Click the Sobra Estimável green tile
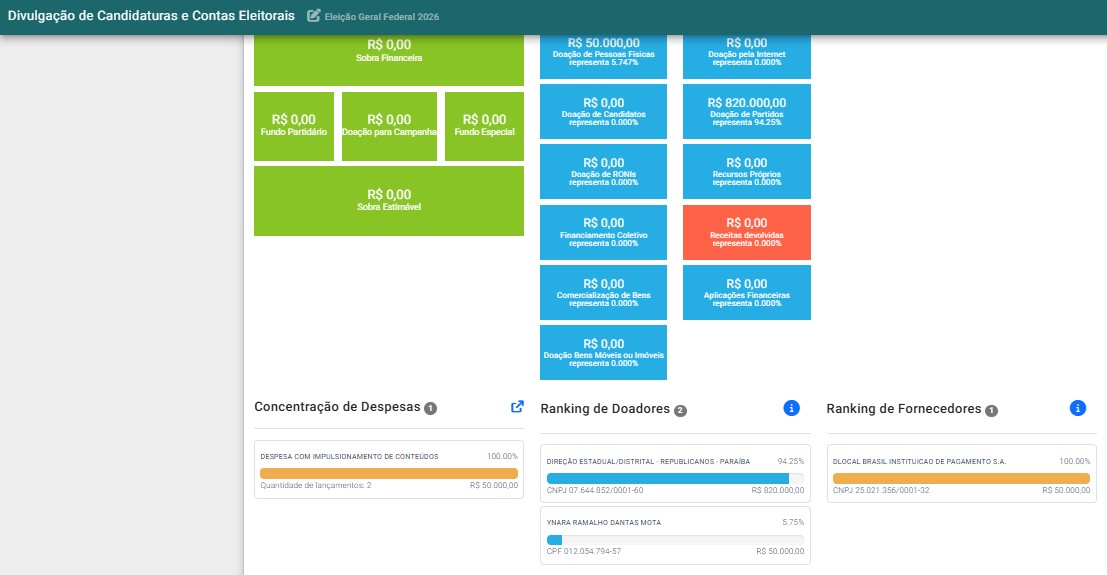The image size is (1107, 575). tap(389, 201)
